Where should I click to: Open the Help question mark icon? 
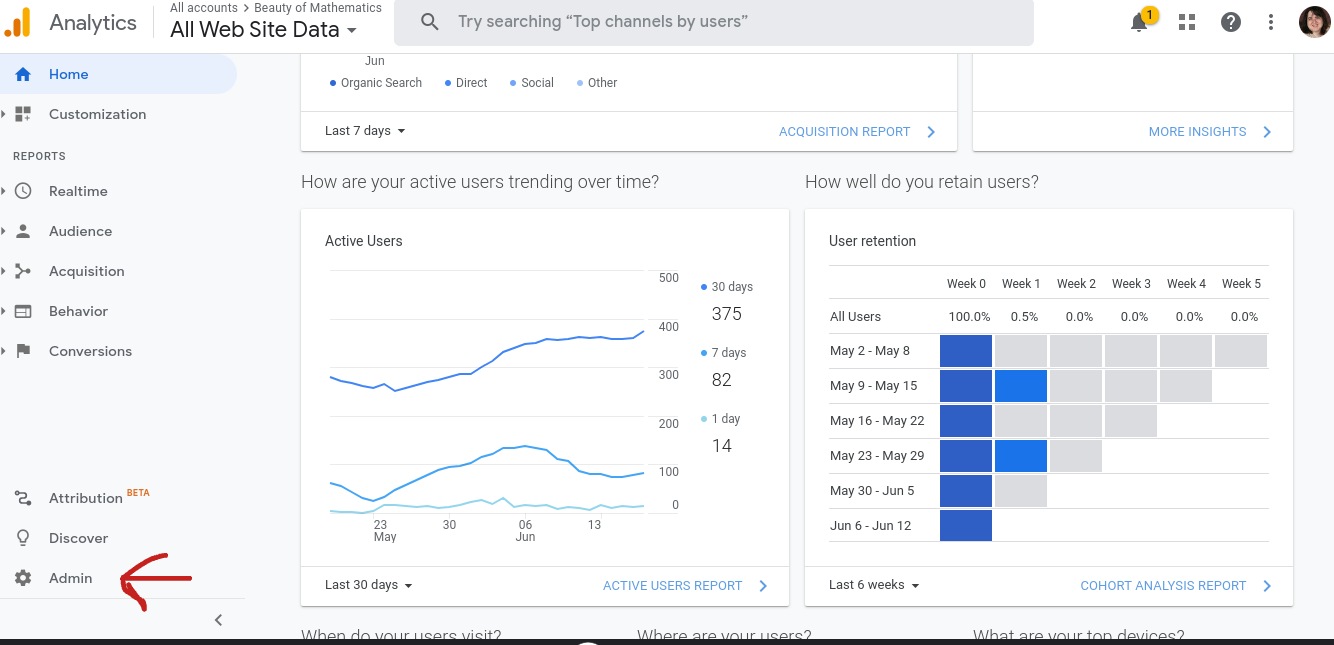click(1231, 22)
